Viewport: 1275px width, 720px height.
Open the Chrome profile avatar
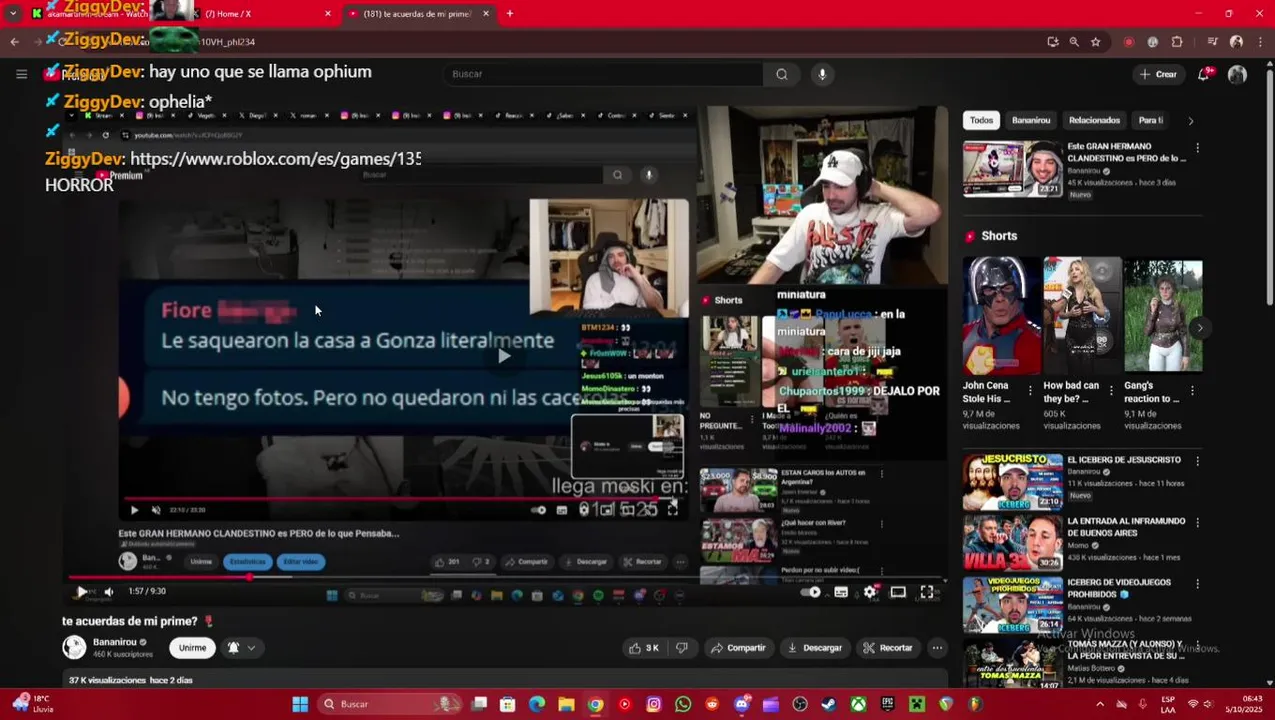(x=1236, y=42)
